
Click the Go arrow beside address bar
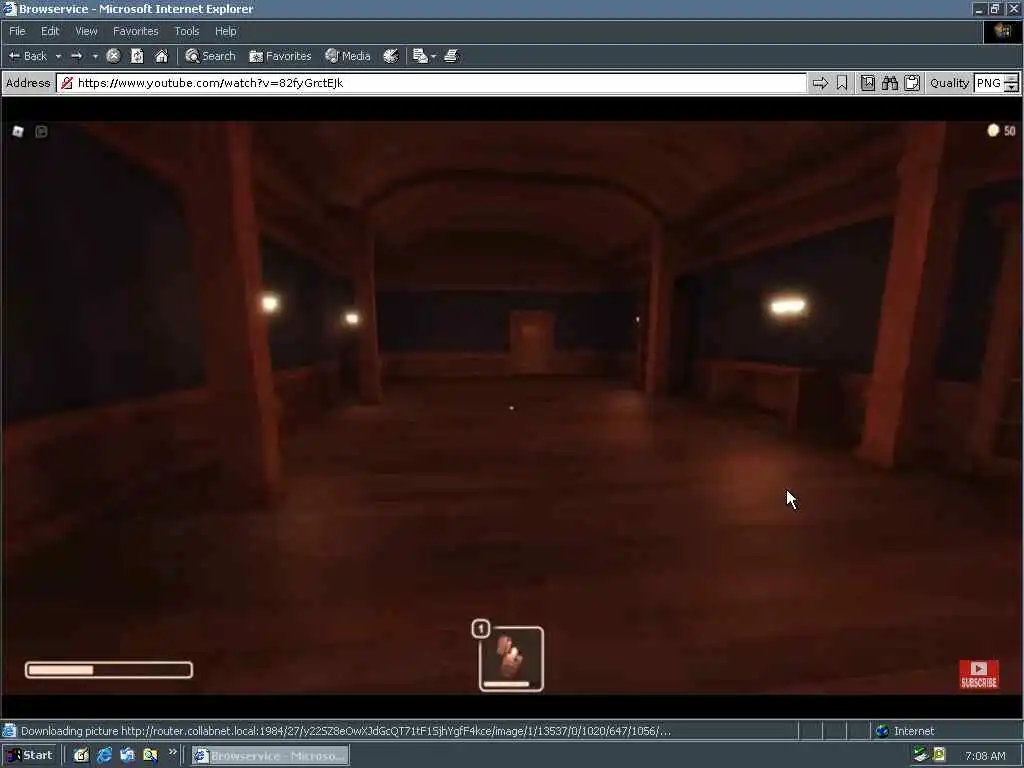pyautogui.click(x=820, y=83)
